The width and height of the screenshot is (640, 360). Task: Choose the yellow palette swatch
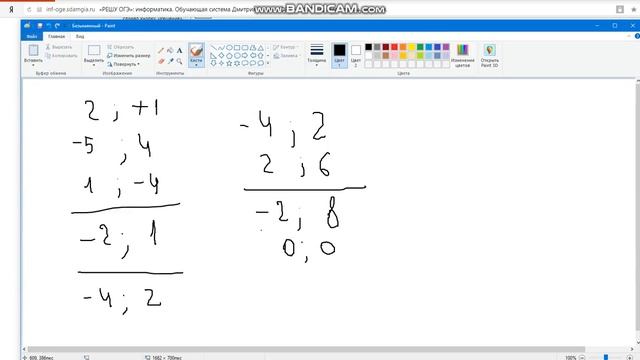[411, 47]
